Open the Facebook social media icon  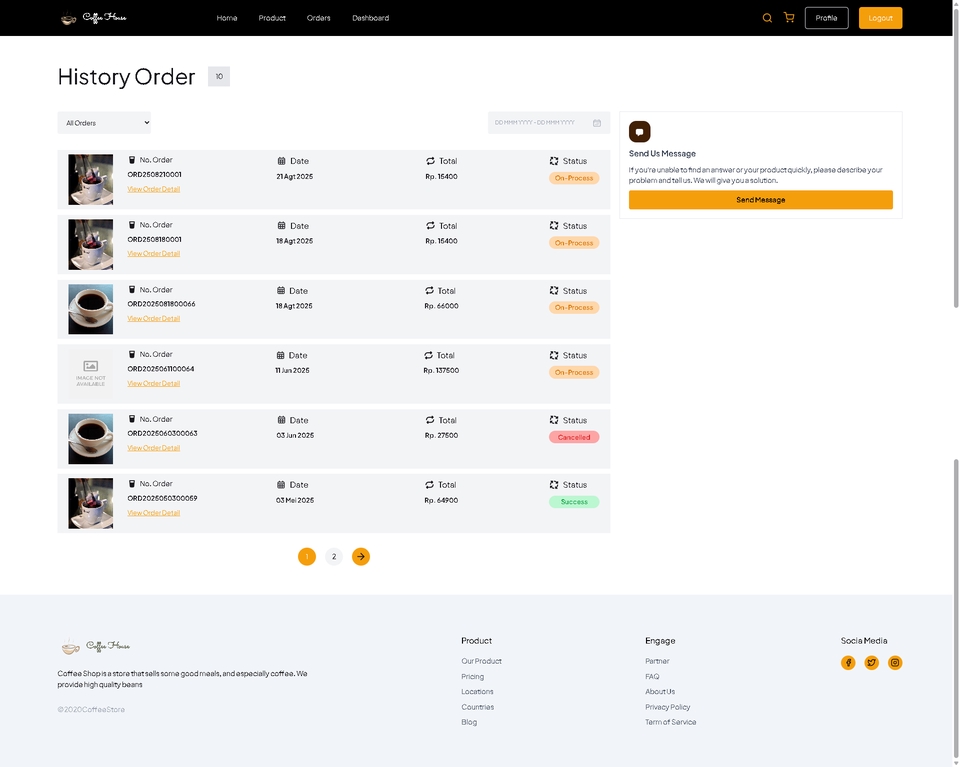[x=848, y=662]
